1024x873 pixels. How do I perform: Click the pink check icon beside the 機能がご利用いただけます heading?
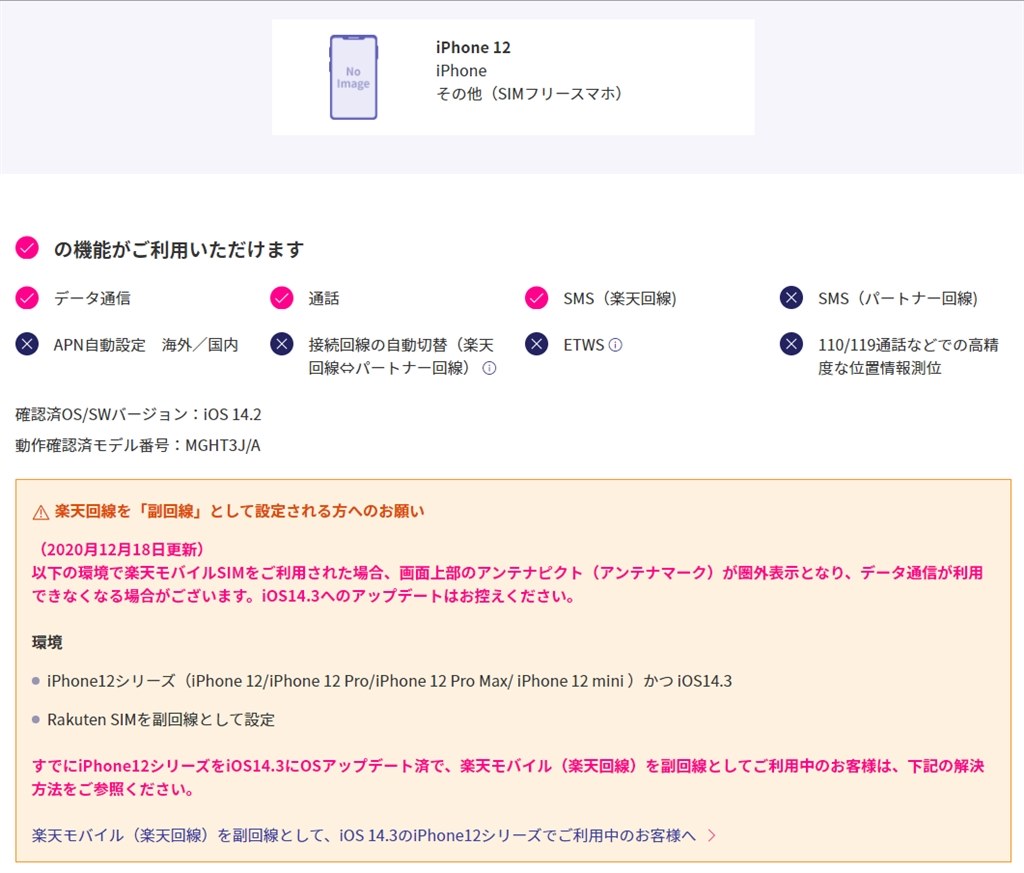click(27, 248)
